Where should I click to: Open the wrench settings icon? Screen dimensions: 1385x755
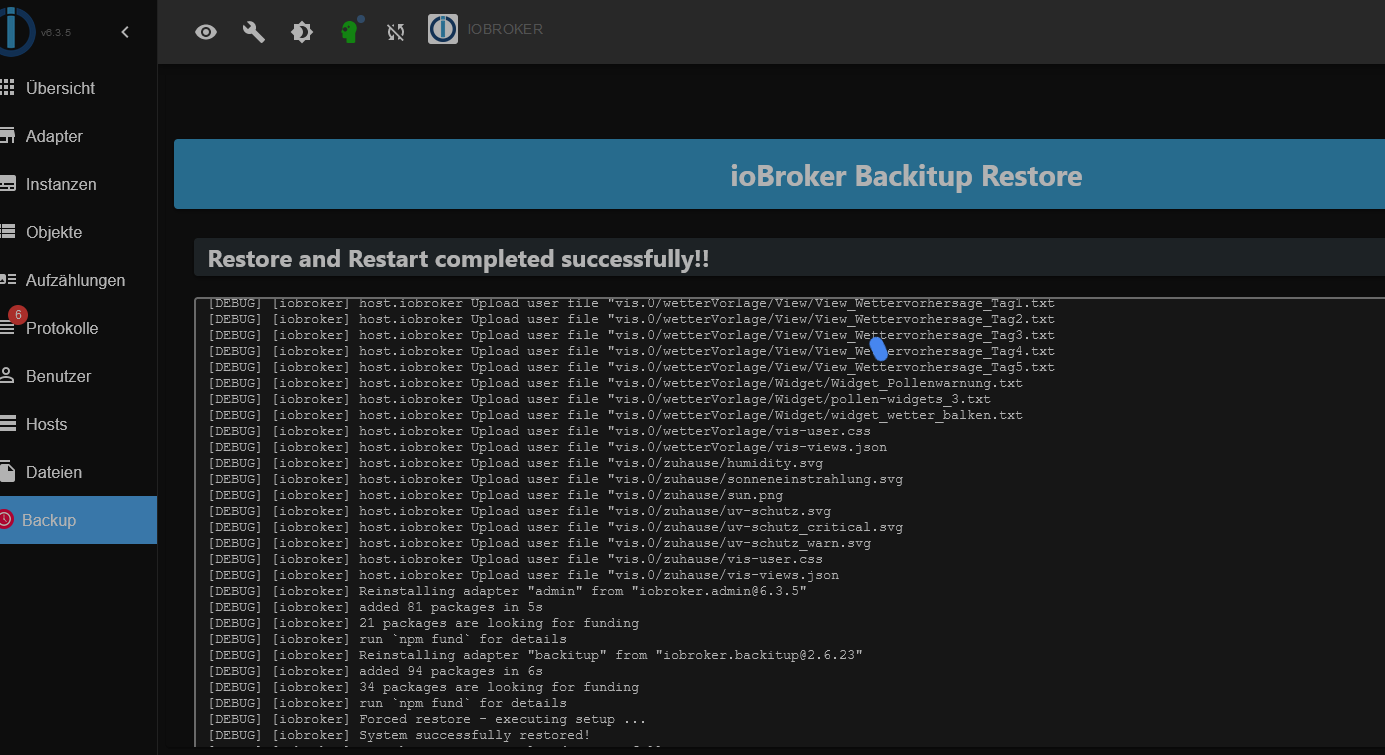coord(254,32)
